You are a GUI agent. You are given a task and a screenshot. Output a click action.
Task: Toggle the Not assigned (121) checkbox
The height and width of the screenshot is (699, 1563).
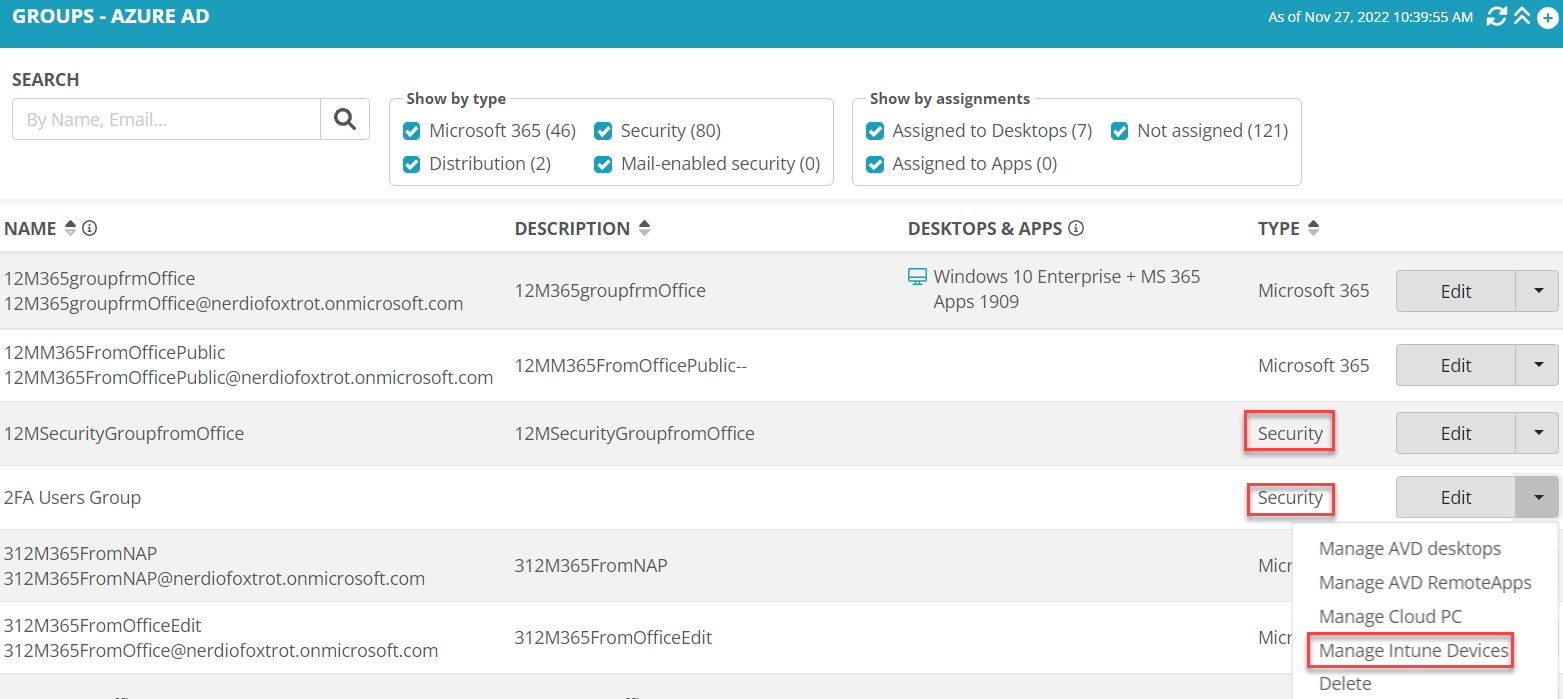(1119, 131)
